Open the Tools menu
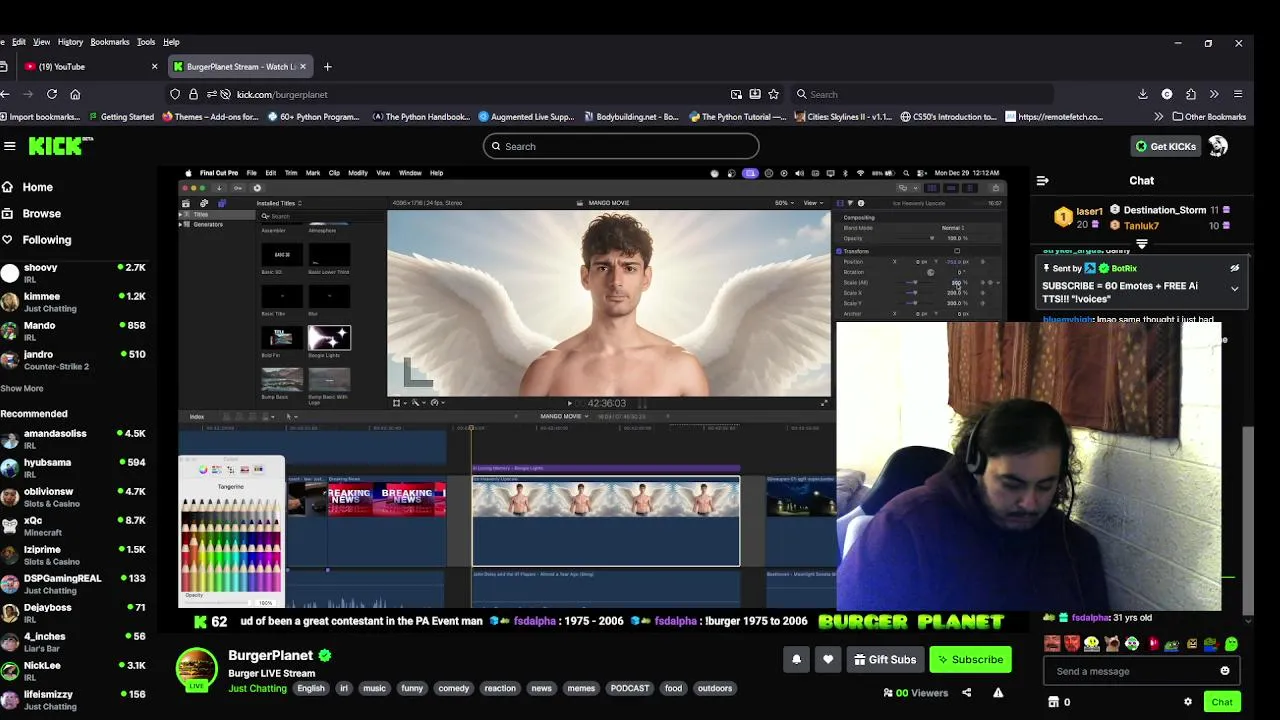 pos(146,42)
